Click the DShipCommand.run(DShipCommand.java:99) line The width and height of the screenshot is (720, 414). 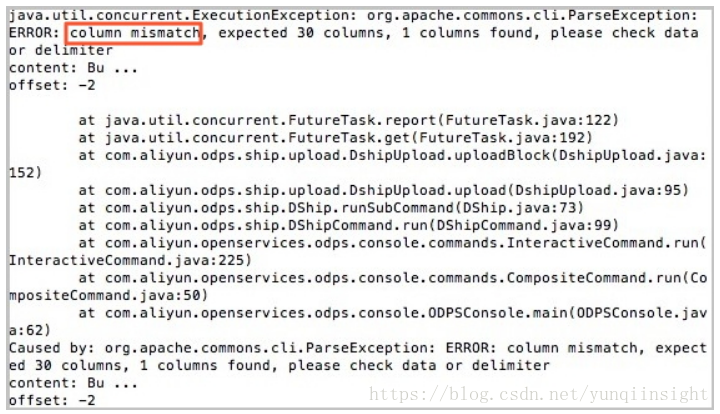[x=349, y=225]
